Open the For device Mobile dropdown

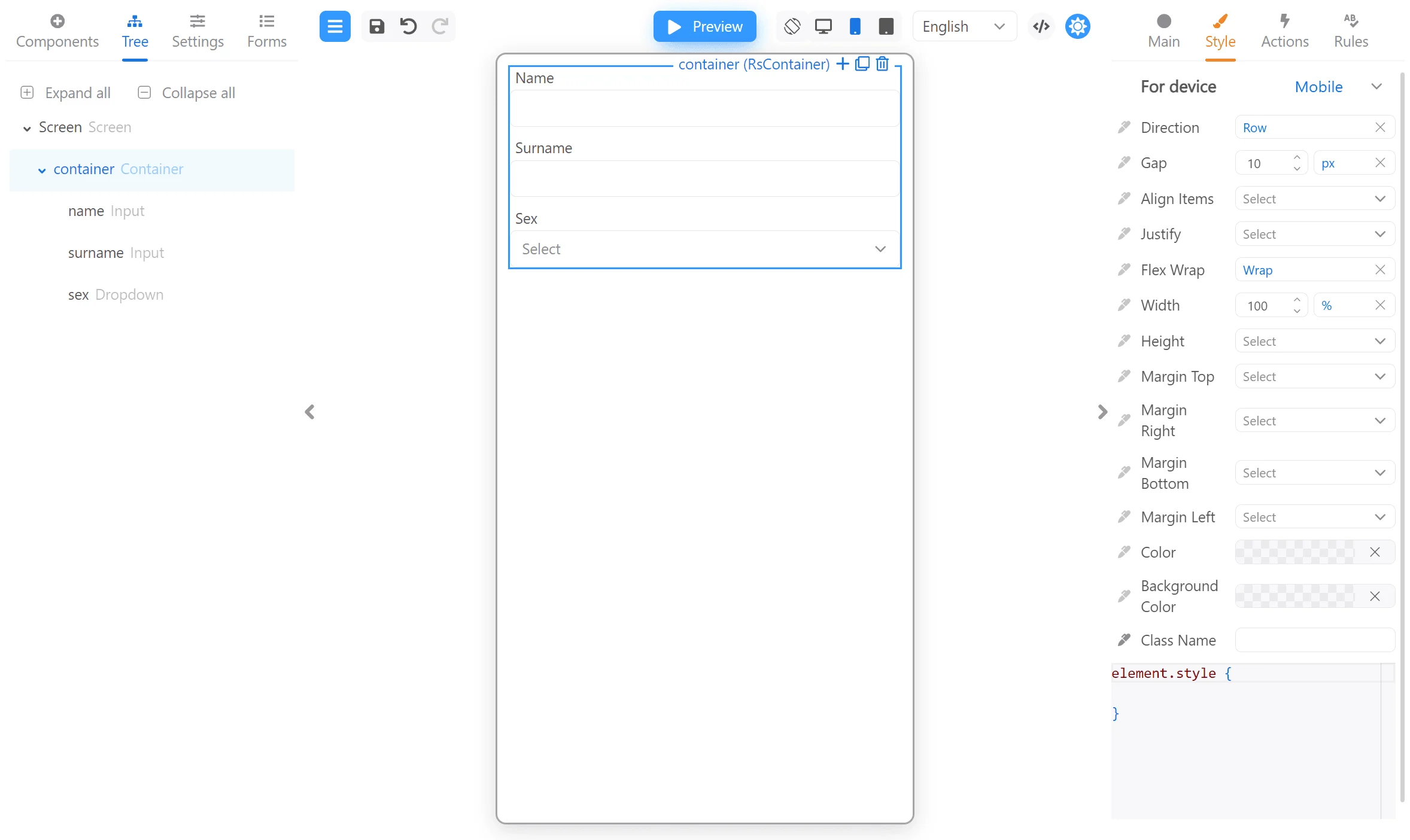pos(1338,87)
